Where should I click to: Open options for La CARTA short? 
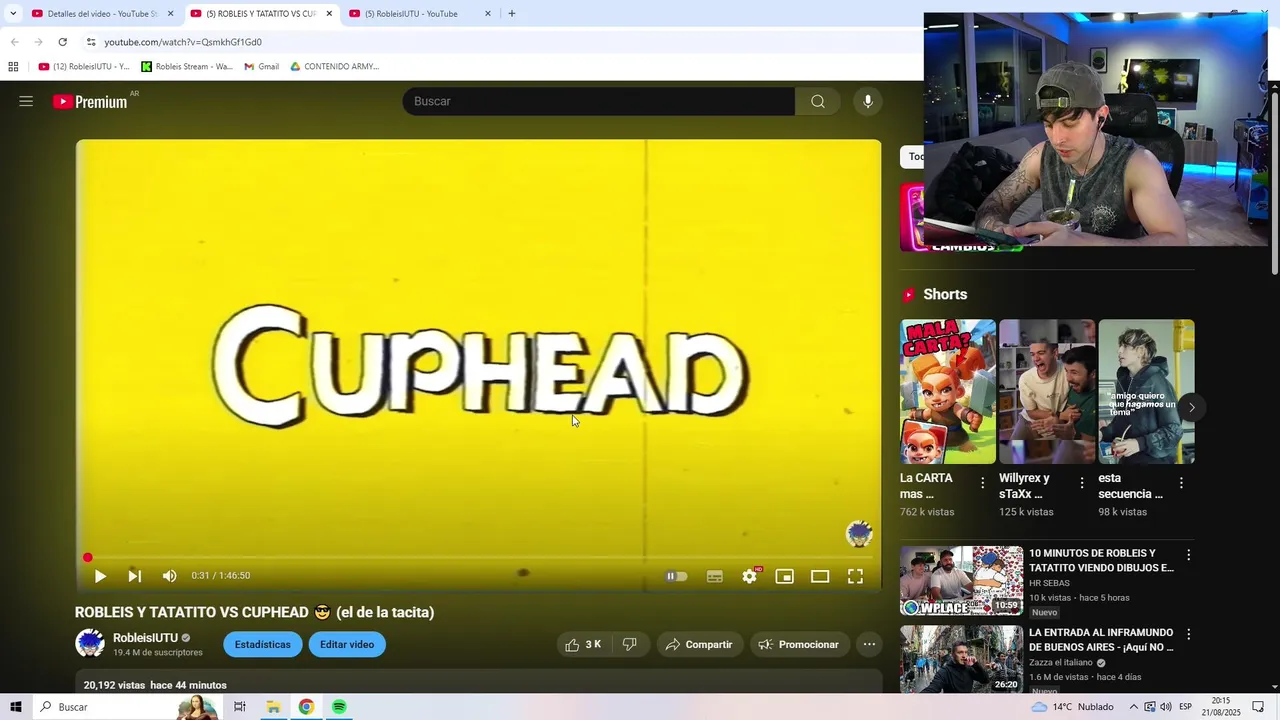[x=982, y=483]
